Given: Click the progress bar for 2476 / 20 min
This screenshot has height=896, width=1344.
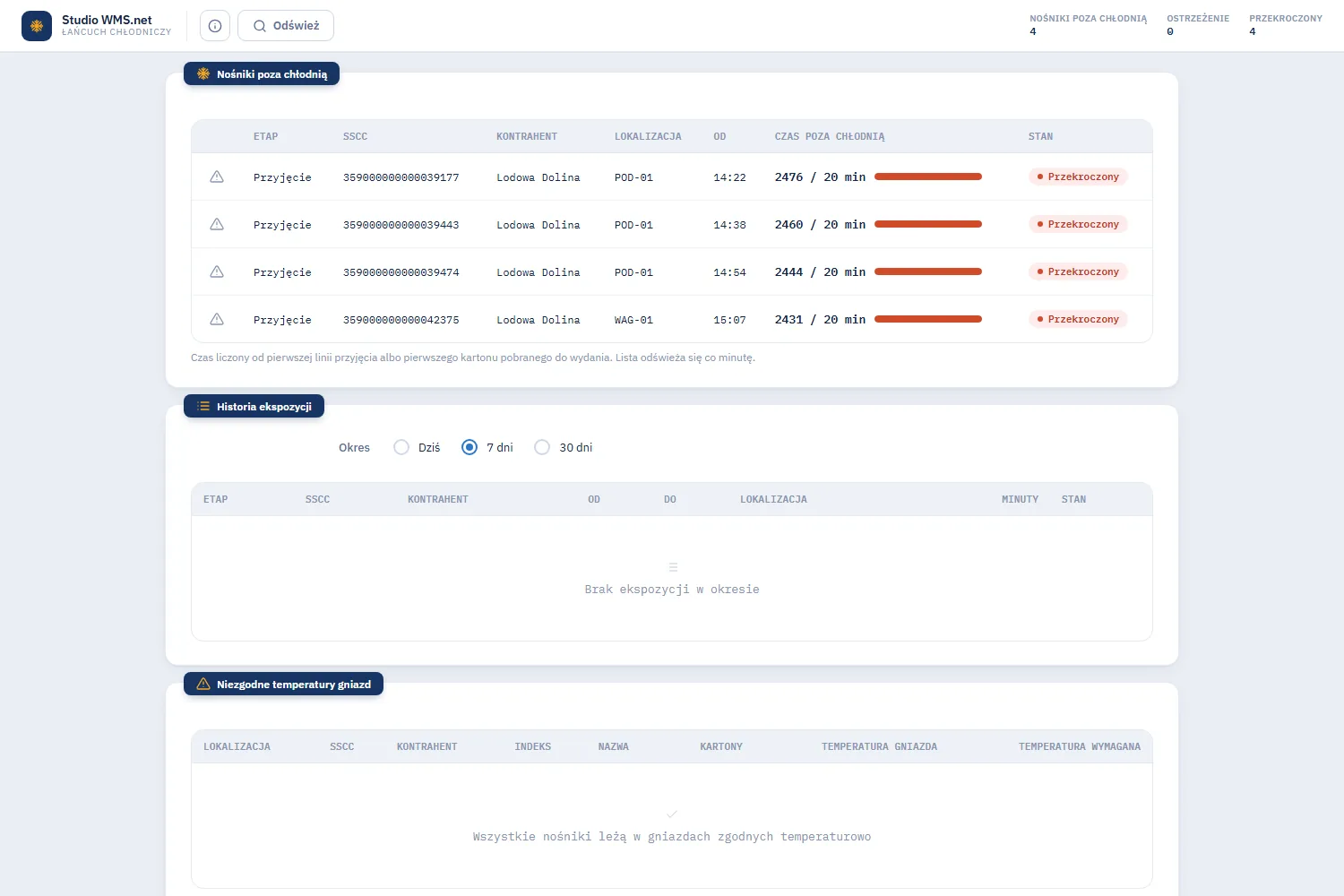Looking at the screenshot, I should pyautogui.click(x=928, y=177).
